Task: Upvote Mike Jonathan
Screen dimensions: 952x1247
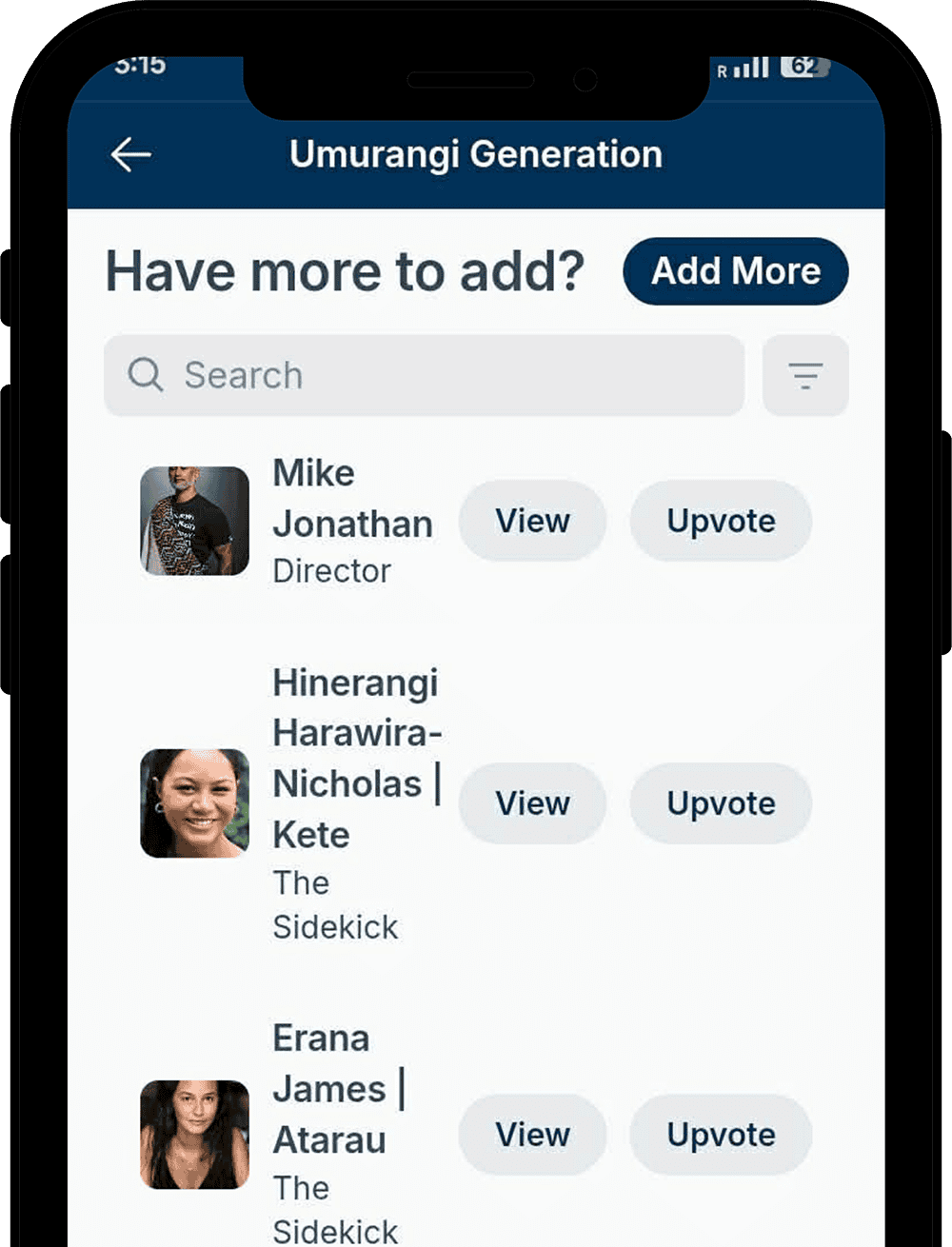Action: coord(721,521)
